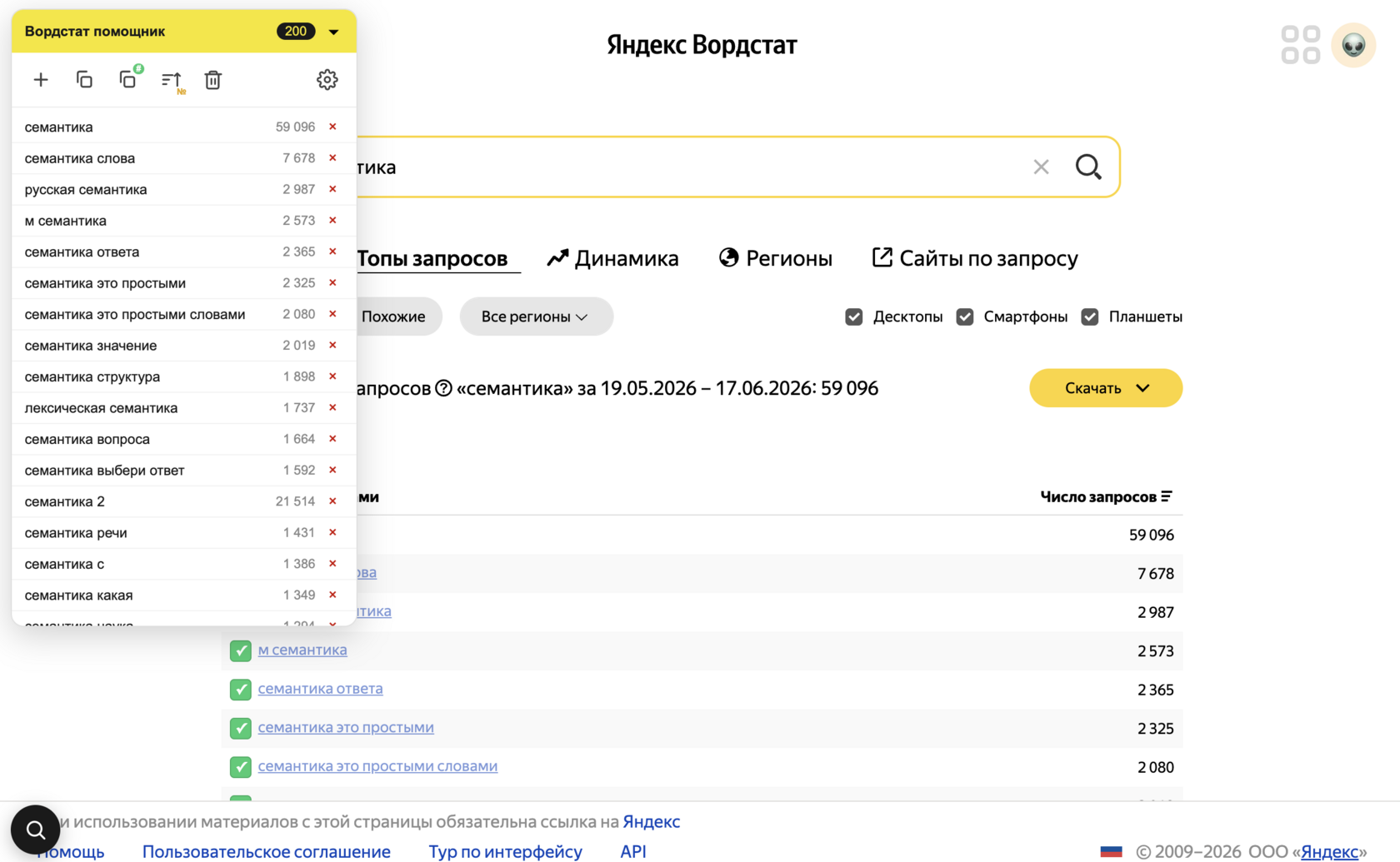Image resolution: width=1400 pixels, height=862 pixels.
Task: Toggle the green checkbox beside the "семантика ответа" link
Action: tap(241, 690)
